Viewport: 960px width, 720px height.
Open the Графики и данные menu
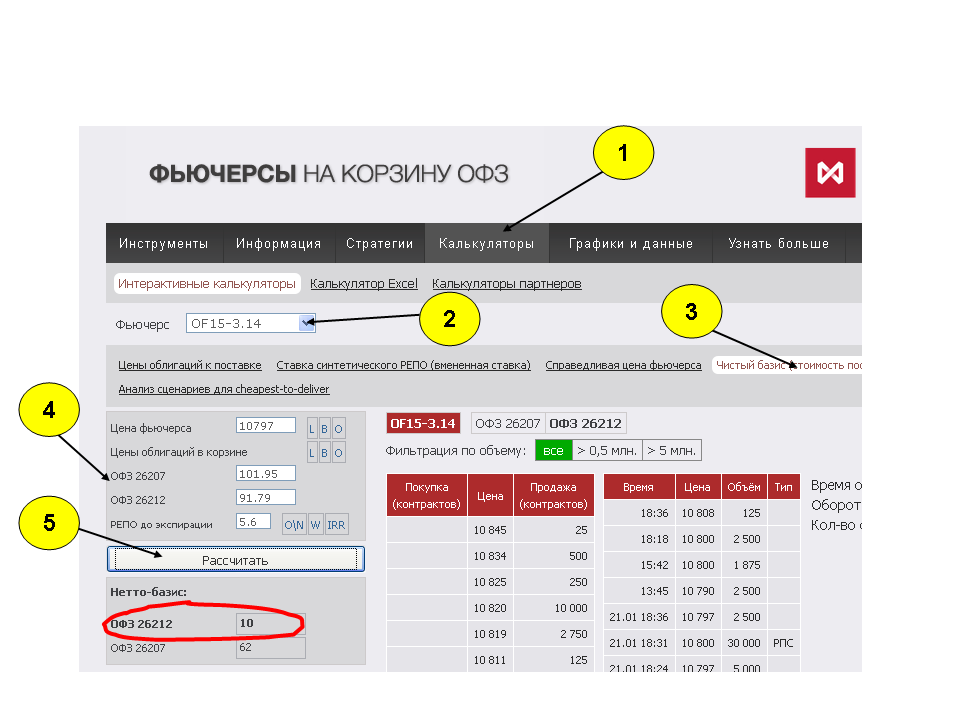[631, 244]
